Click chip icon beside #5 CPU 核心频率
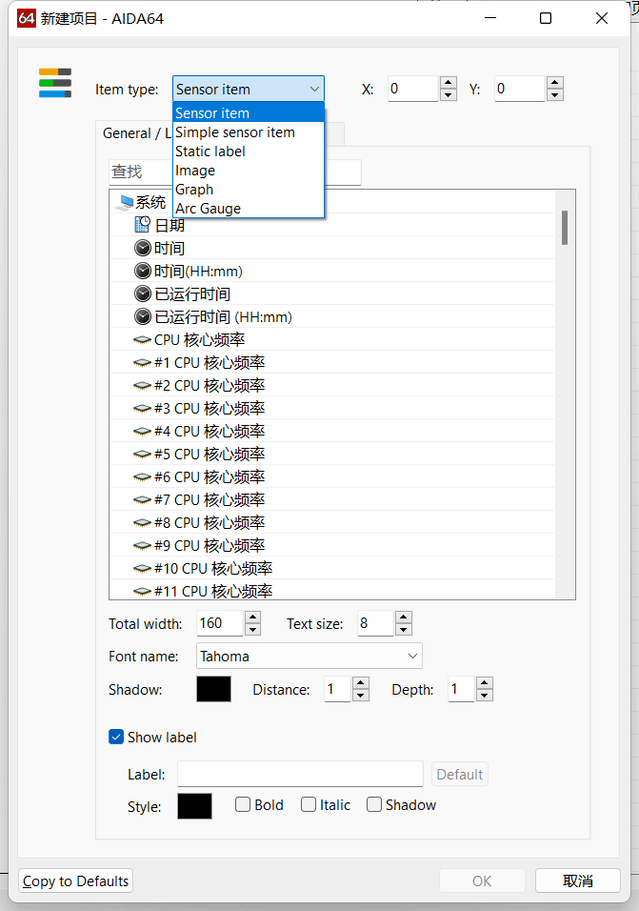The height and width of the screenshot is (911, 639). (142, 454)
